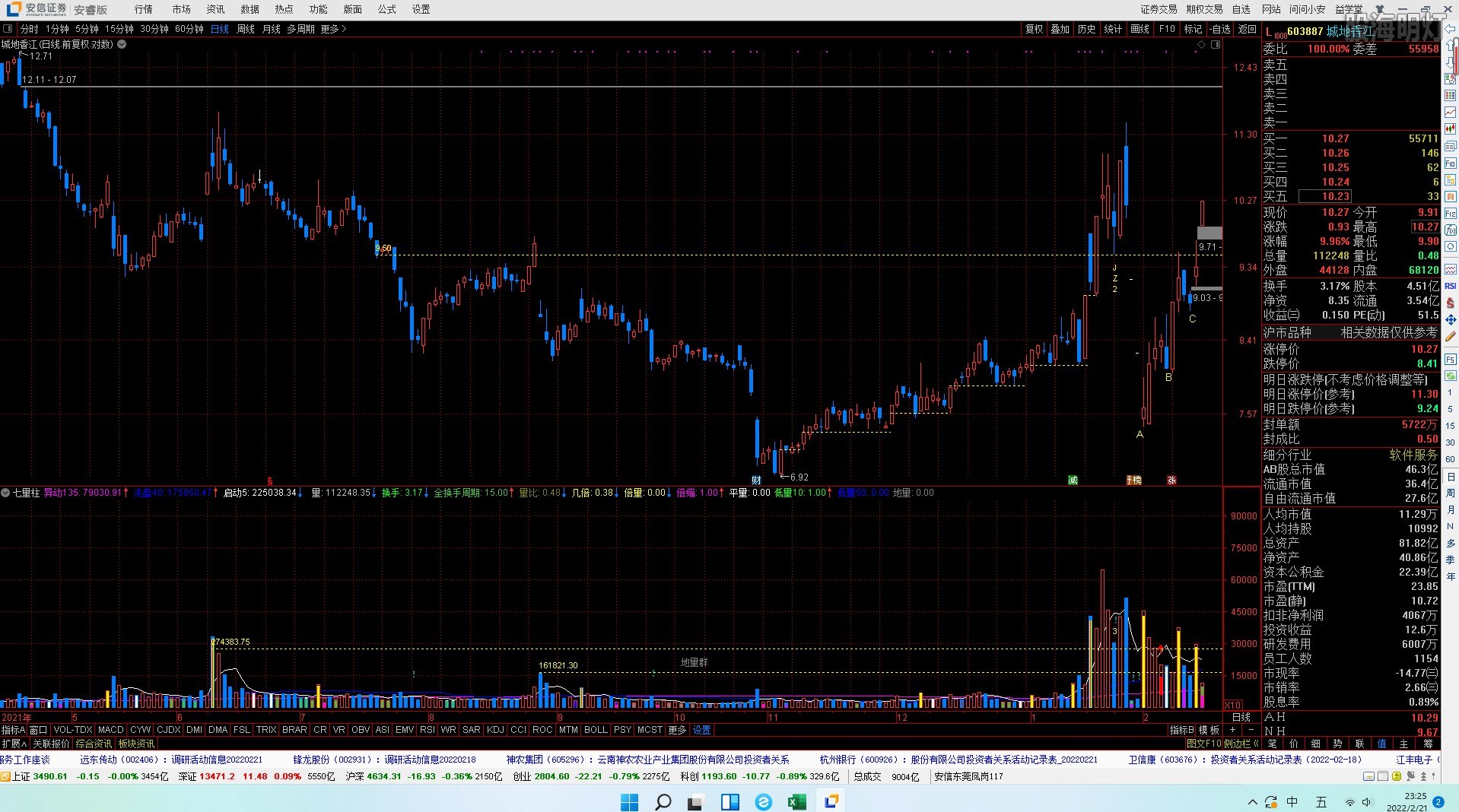Click the red dollar sign icon in right sidebar
Image resolution: width=1459 pixels, height=812 pixels.
(1451, 303)
